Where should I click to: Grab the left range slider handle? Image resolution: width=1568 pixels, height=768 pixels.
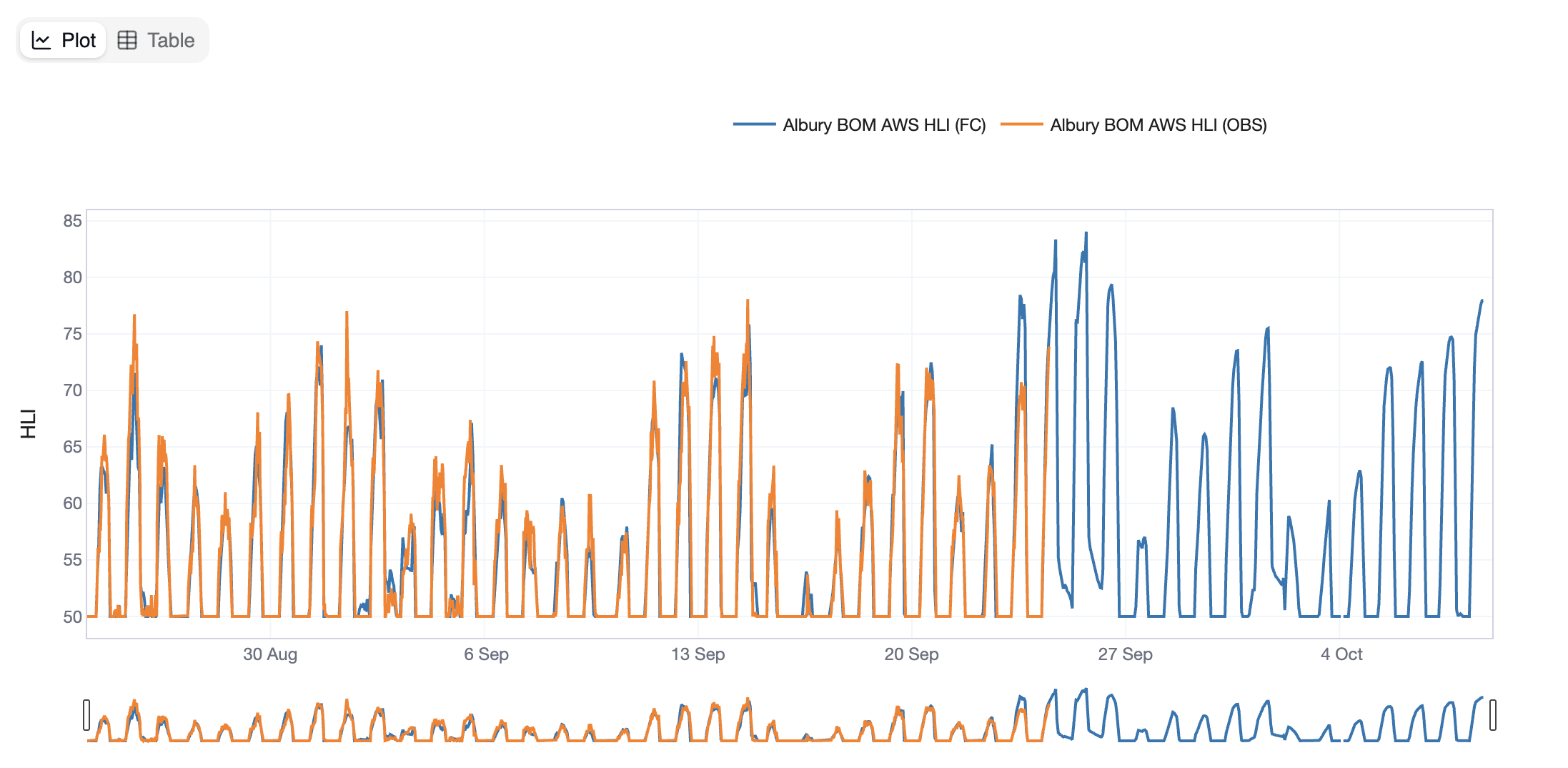pos(86,715)
